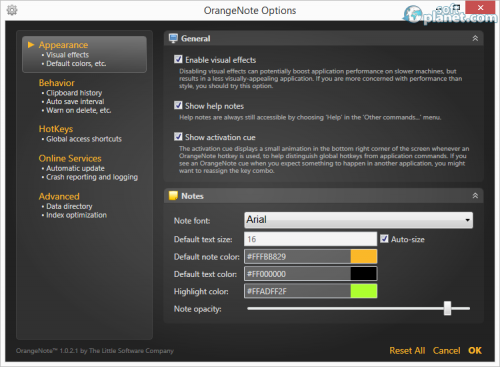Click Reset All
The width and height of the screenshot is (500, 367).
407,351
